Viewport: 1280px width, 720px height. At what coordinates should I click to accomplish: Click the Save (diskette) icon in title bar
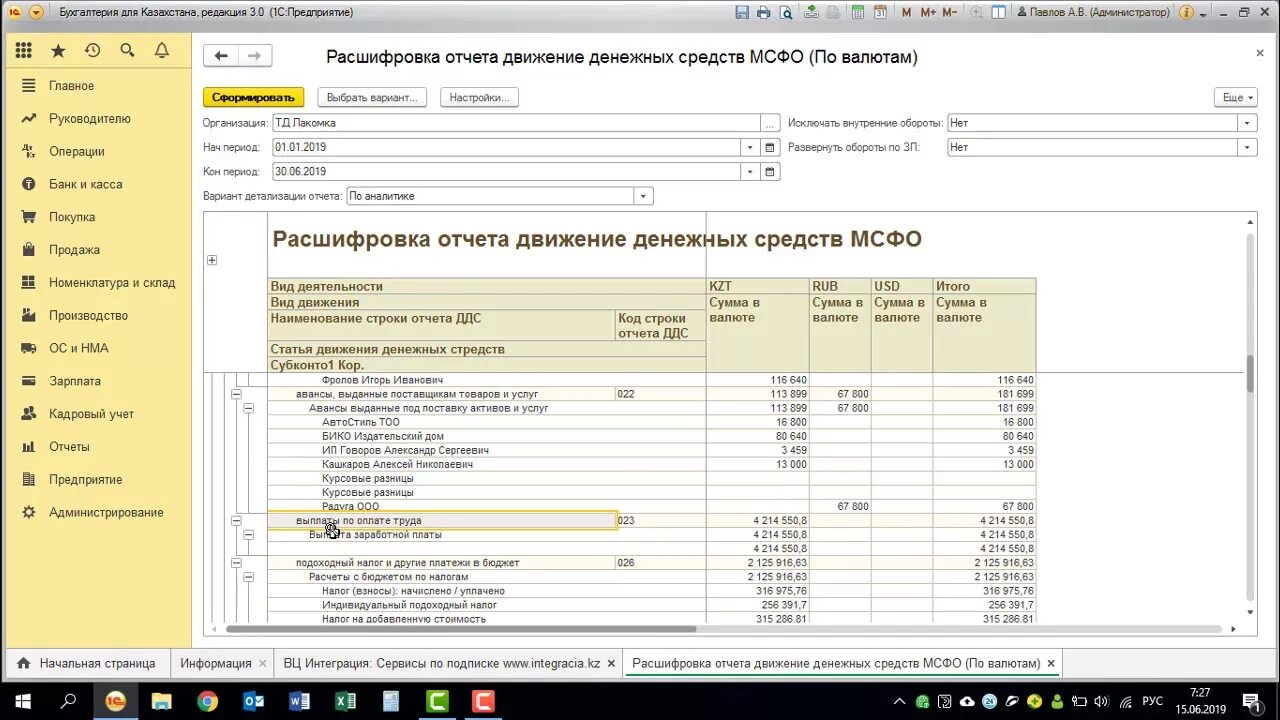pos(741,13)
